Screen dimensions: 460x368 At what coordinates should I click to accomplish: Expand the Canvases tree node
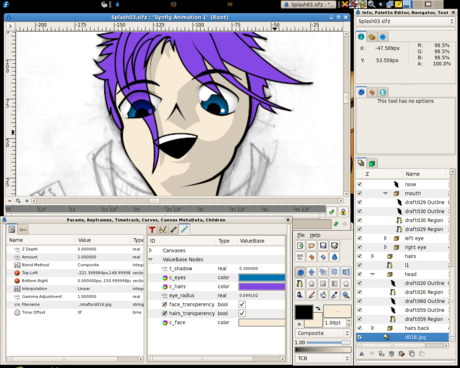[151, 250]
